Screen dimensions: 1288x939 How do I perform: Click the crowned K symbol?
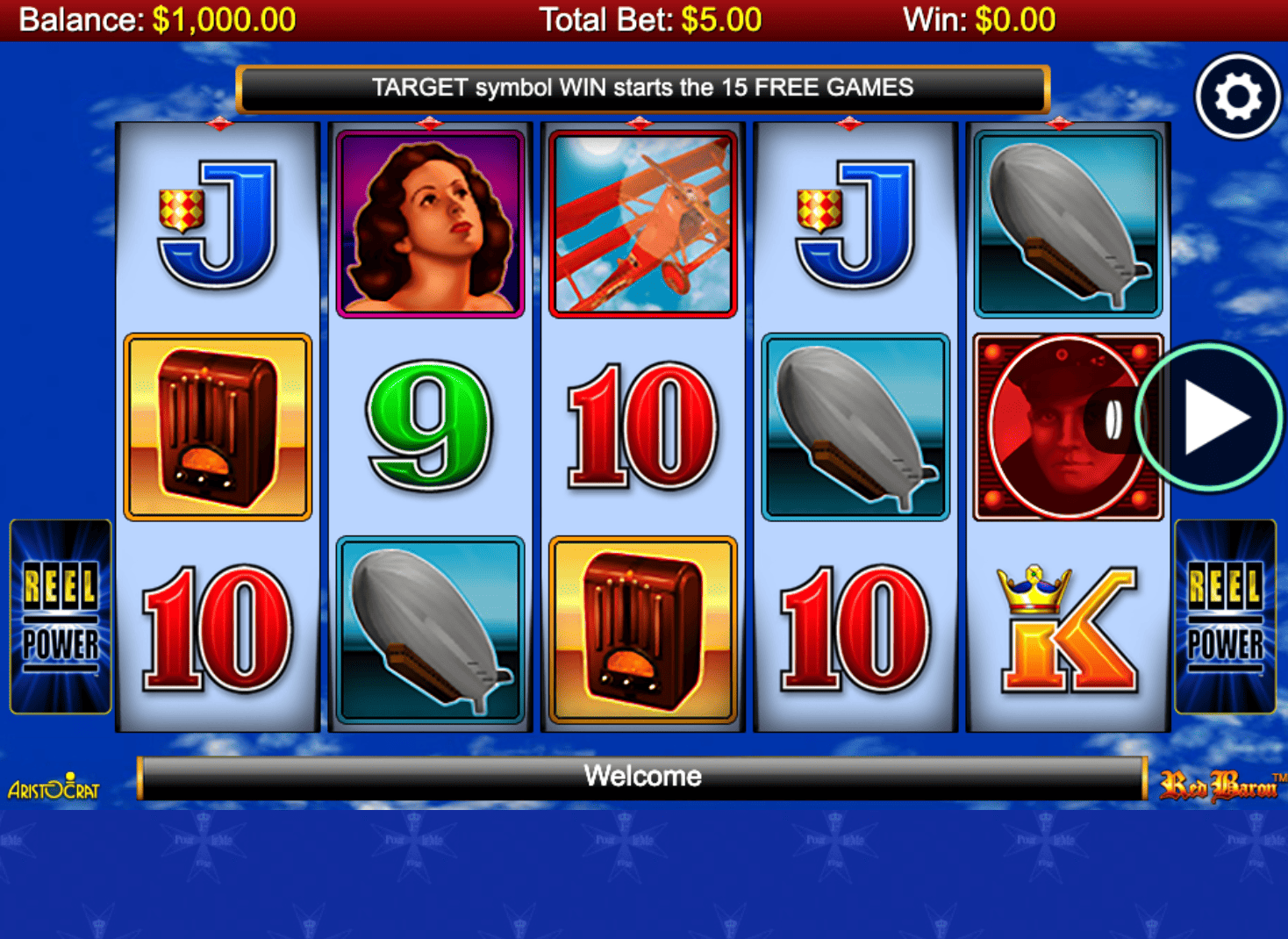pos(1069,628)
